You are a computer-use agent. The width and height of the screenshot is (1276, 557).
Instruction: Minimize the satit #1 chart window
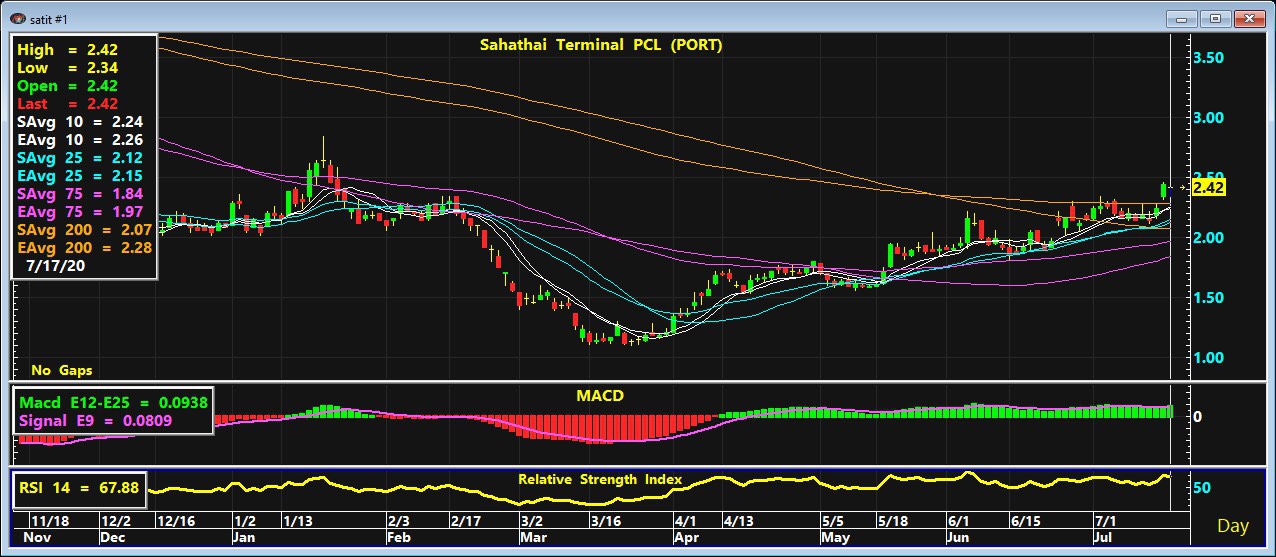(x=1180, y=18)
